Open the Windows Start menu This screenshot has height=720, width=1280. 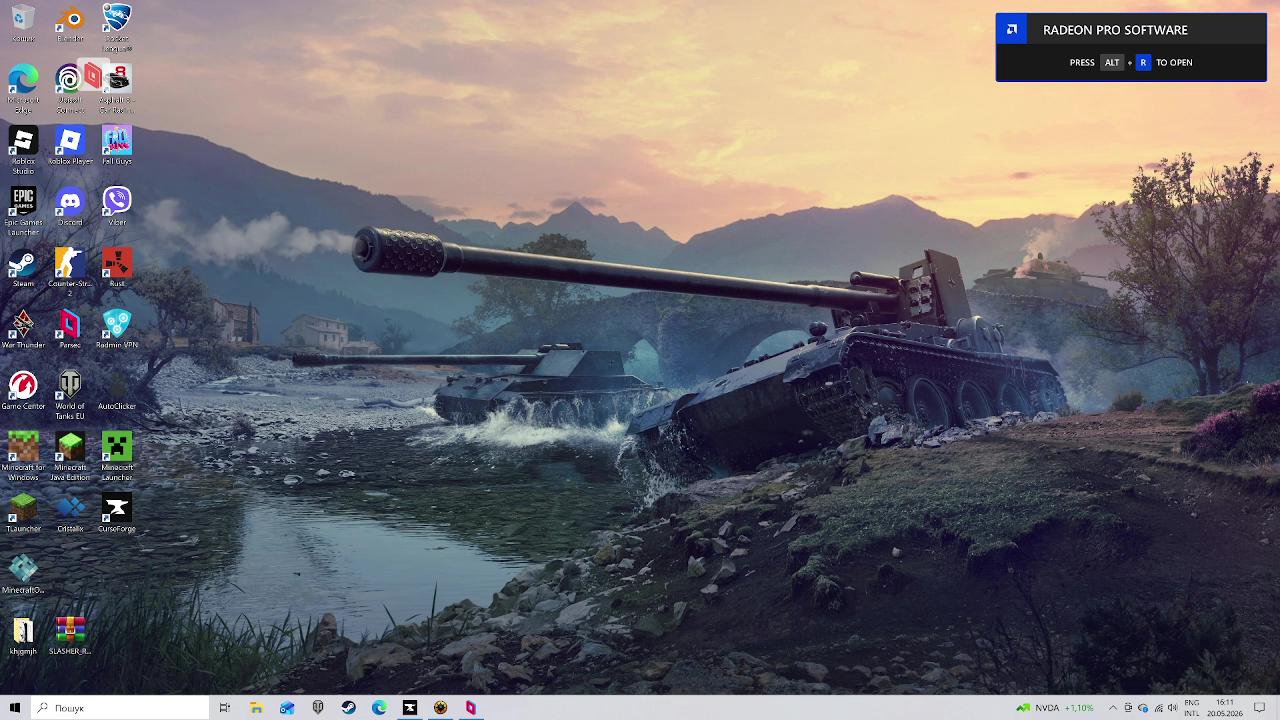pos(15,708)
